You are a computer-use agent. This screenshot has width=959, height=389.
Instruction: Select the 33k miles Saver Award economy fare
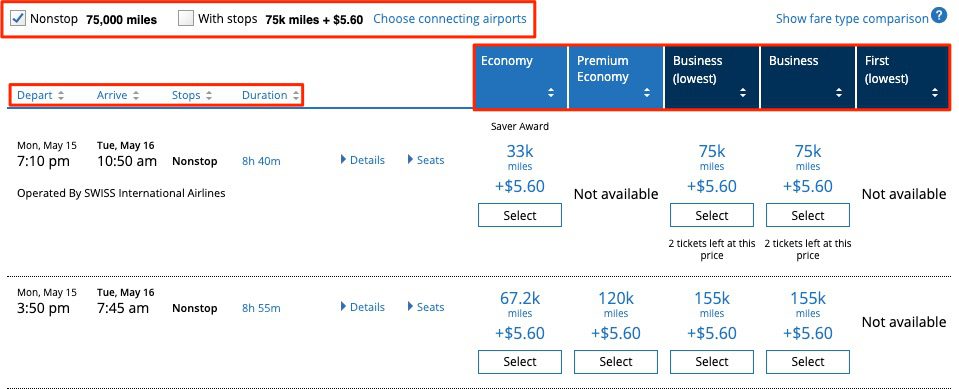(520, 215)
